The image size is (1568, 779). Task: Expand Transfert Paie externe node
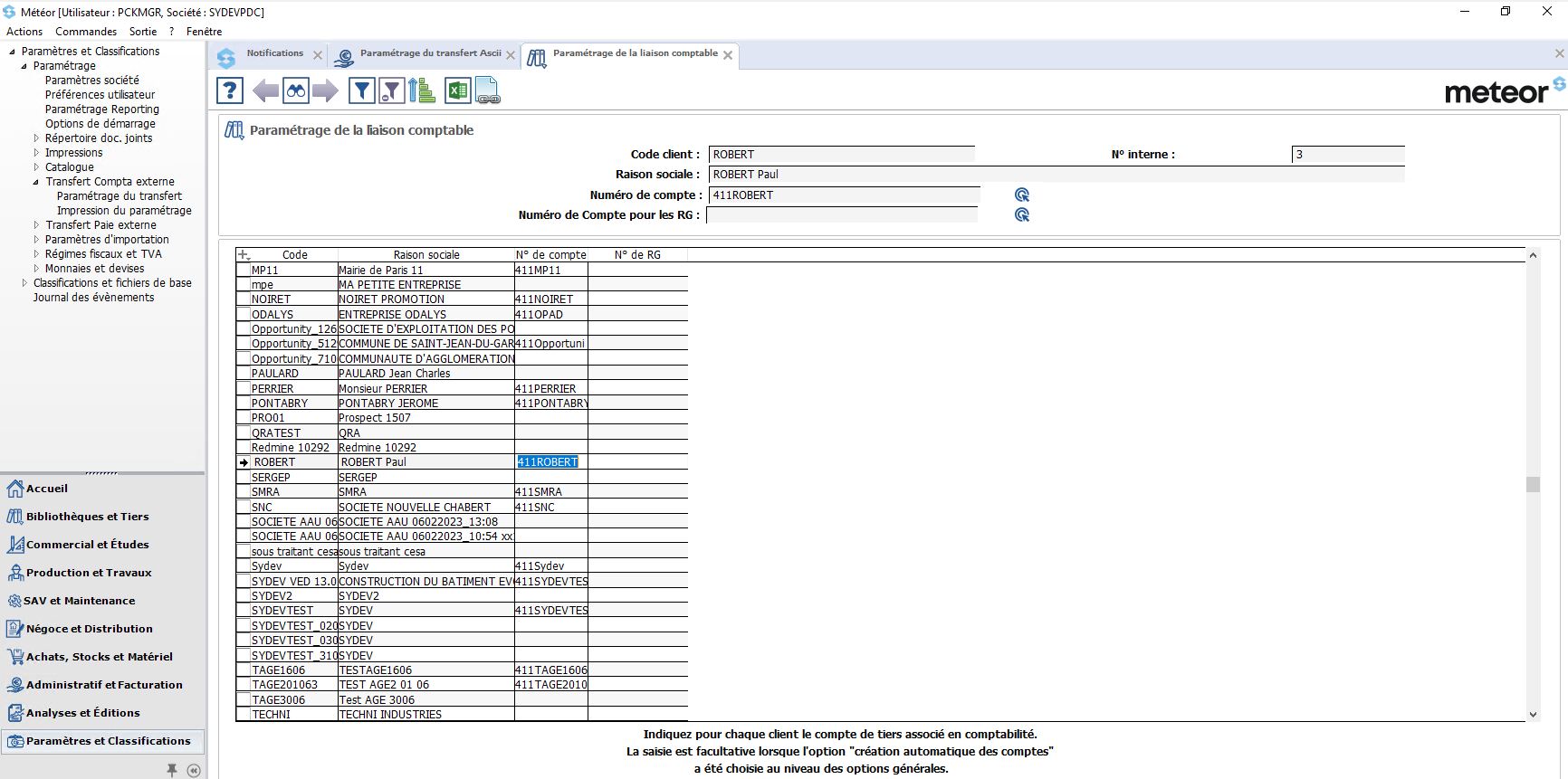36,225
